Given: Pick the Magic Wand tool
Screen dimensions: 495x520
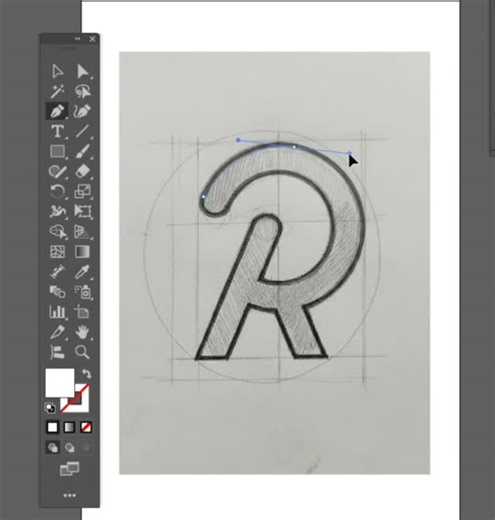Looking at the screenshot, I should click(57, 91).
